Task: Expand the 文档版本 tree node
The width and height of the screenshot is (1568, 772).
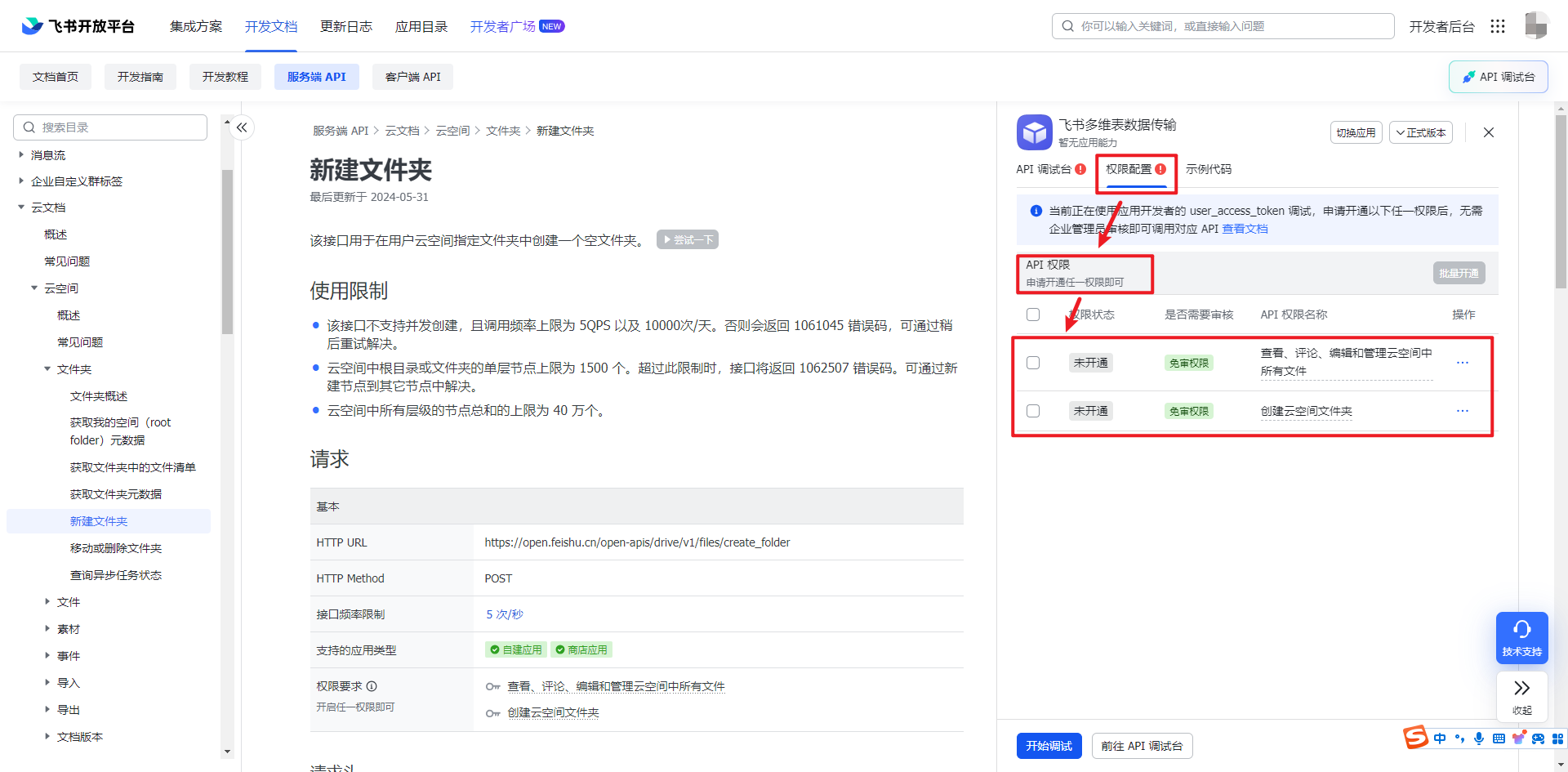Action: coord(47,737)
